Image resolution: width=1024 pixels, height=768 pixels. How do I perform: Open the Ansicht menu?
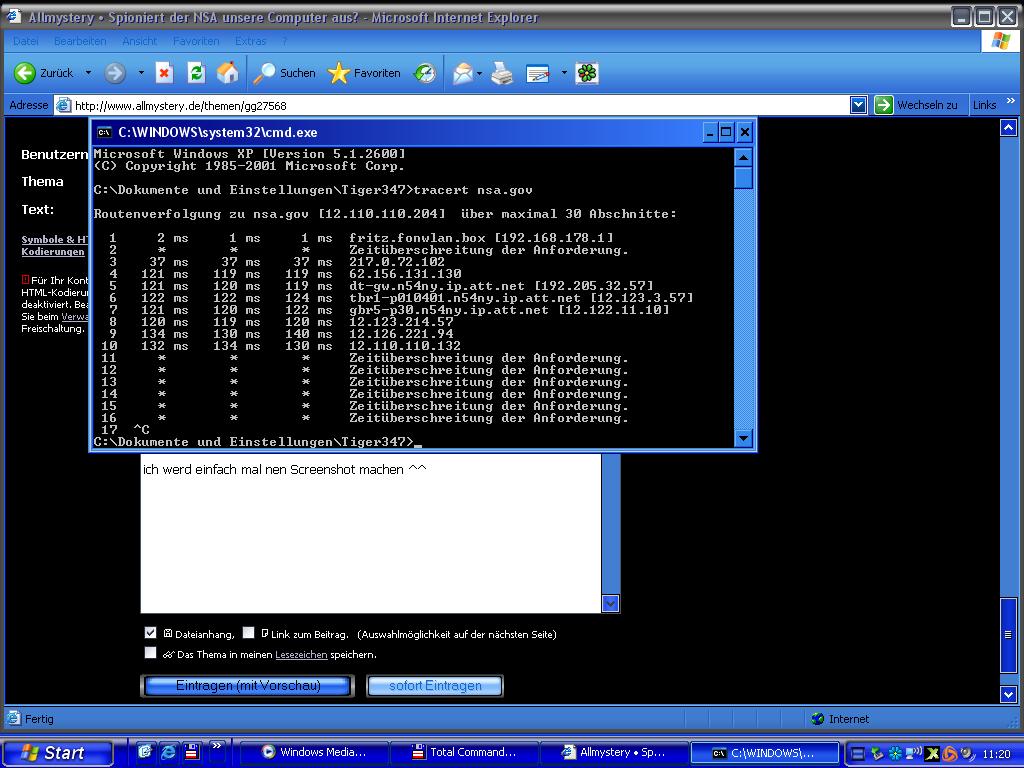coord(139,41)
